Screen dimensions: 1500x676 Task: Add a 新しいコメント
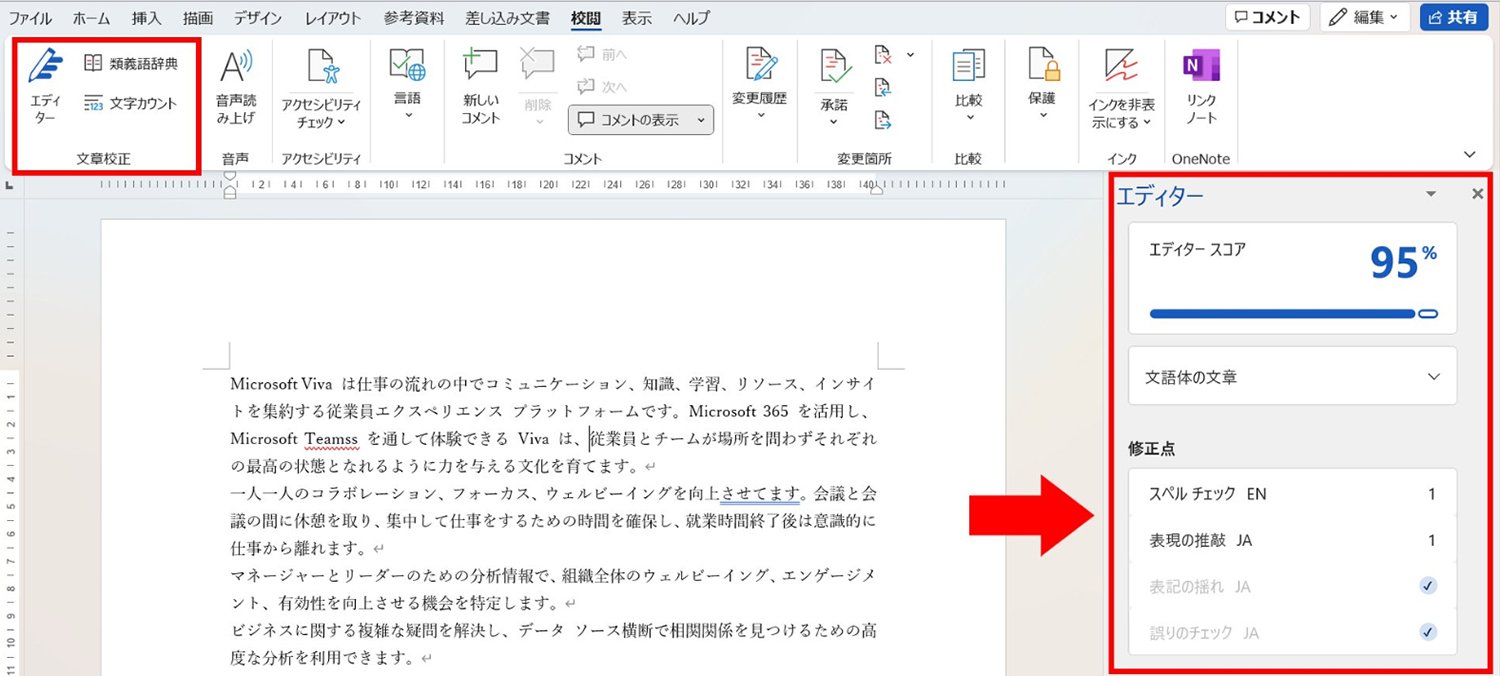pos(480,88)
